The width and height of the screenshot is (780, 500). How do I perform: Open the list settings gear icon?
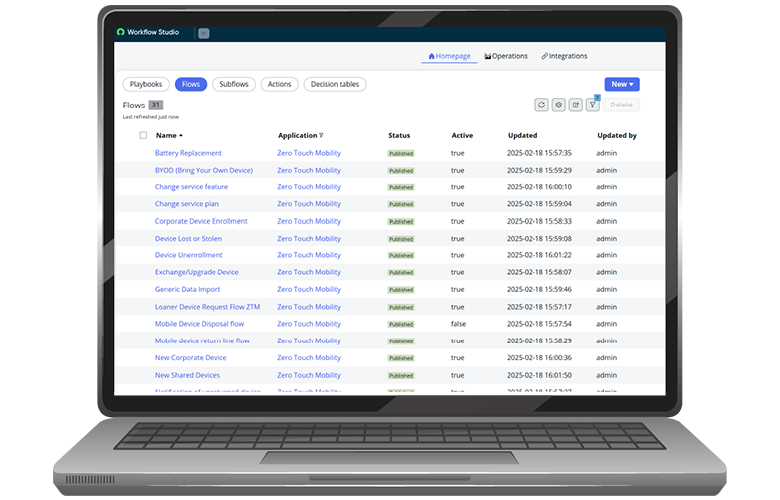pyautogui.click(x=559, y=104)
